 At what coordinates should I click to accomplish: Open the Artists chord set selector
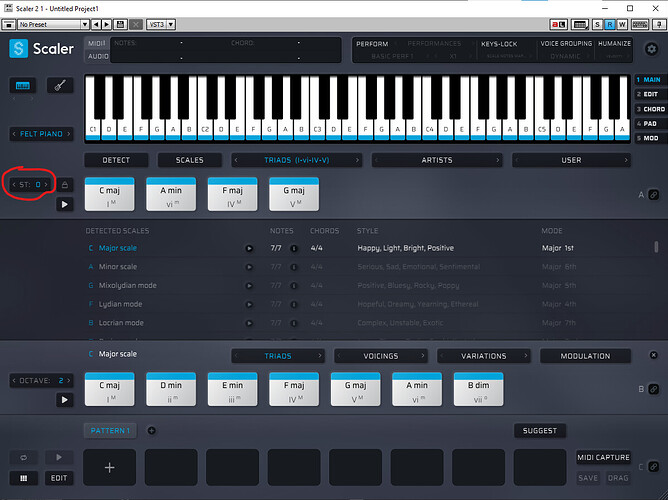tap(437, 160)
